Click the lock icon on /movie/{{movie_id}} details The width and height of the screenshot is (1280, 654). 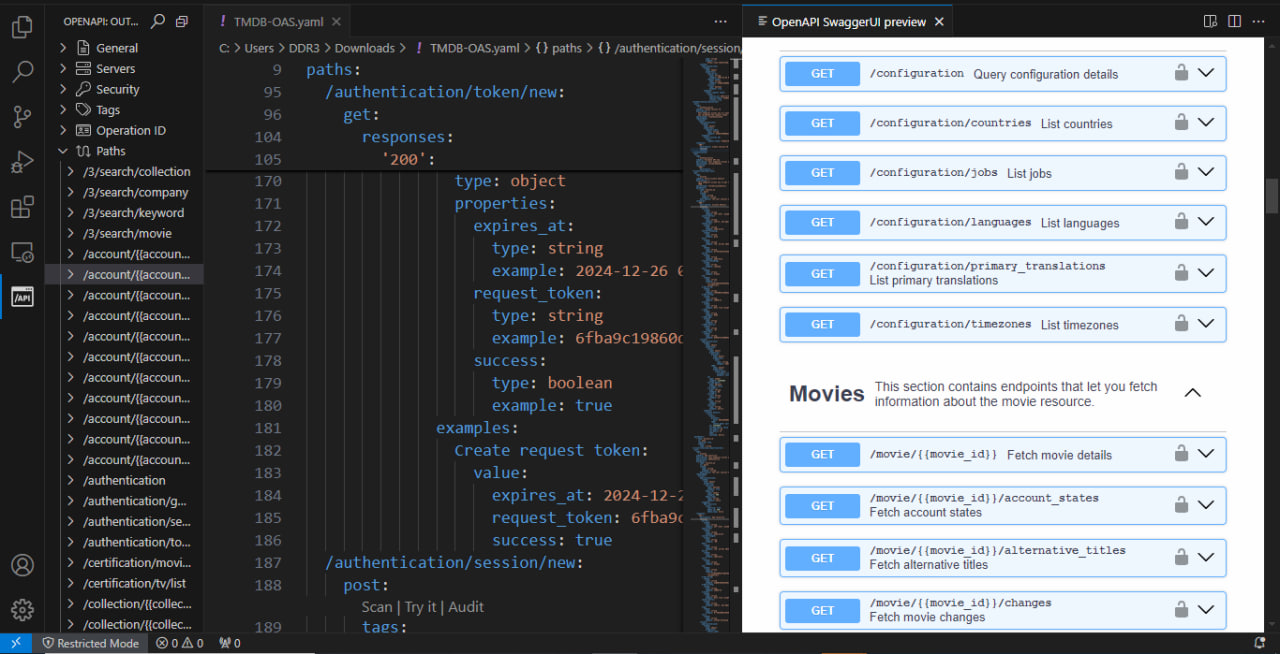[1181, 453]
